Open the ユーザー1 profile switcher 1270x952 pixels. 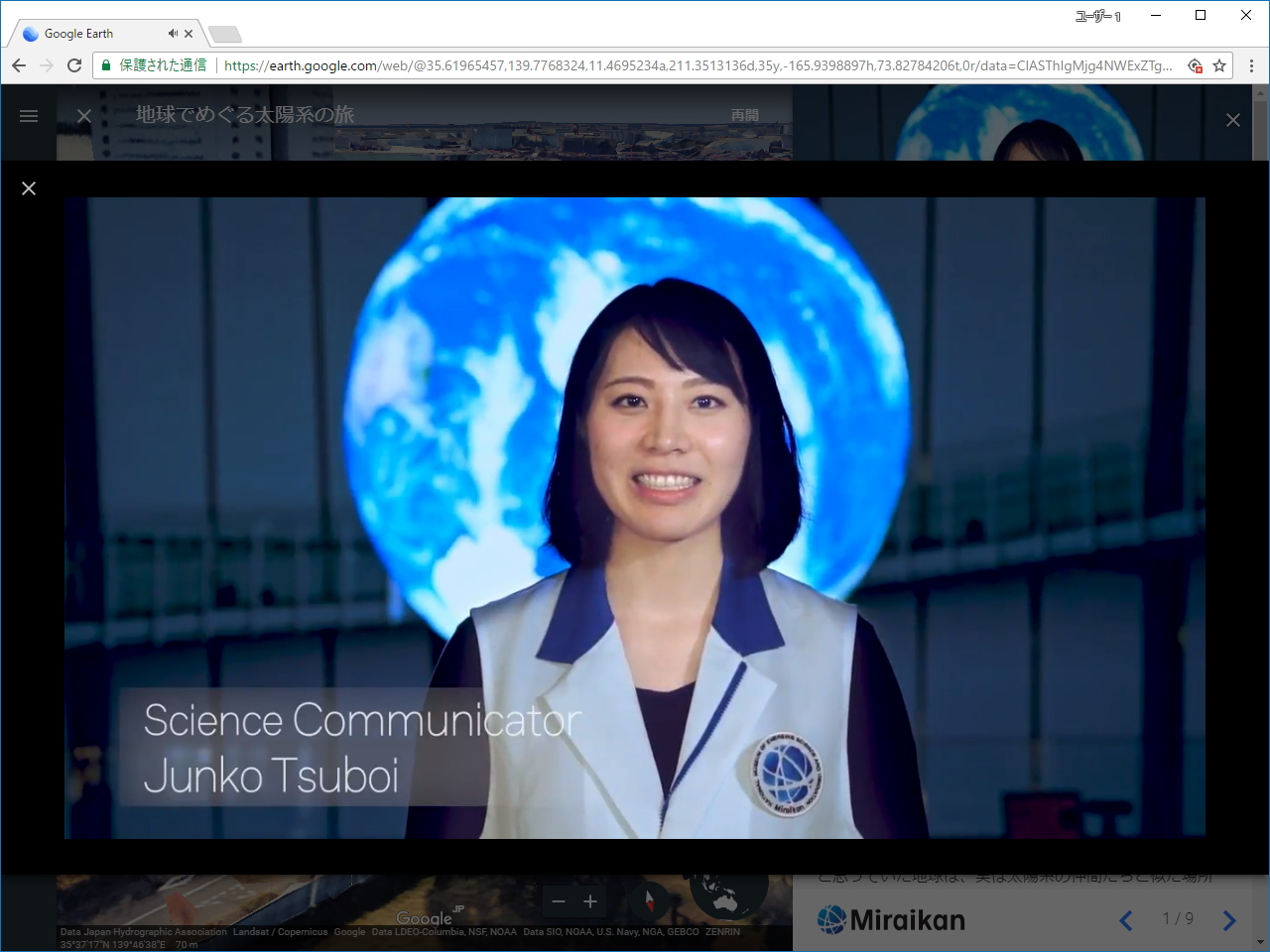tap(1097, 16)
